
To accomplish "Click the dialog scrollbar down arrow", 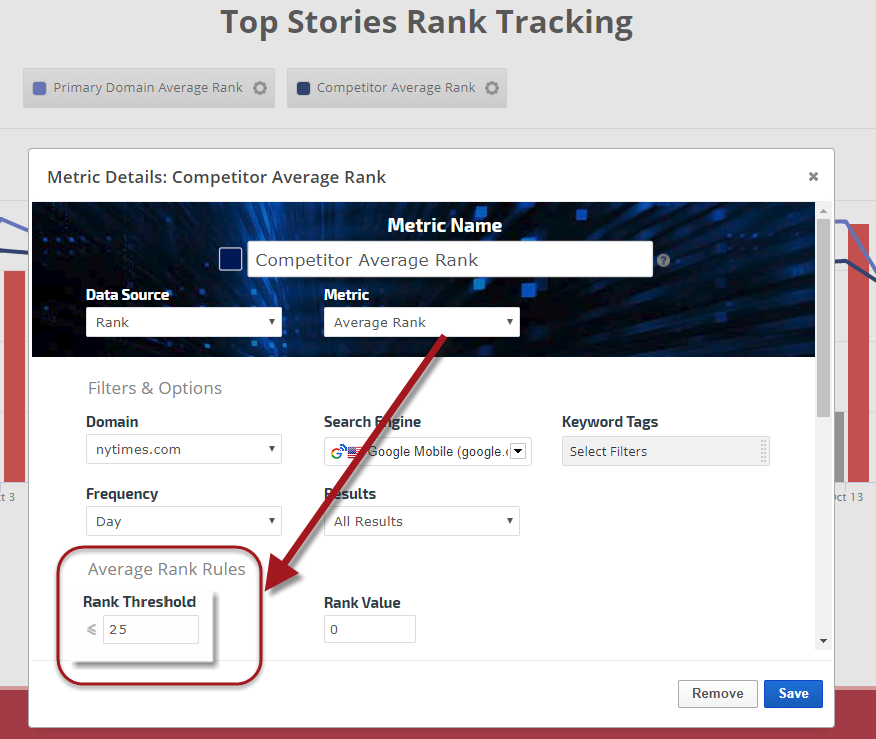I will pos(823,641).
